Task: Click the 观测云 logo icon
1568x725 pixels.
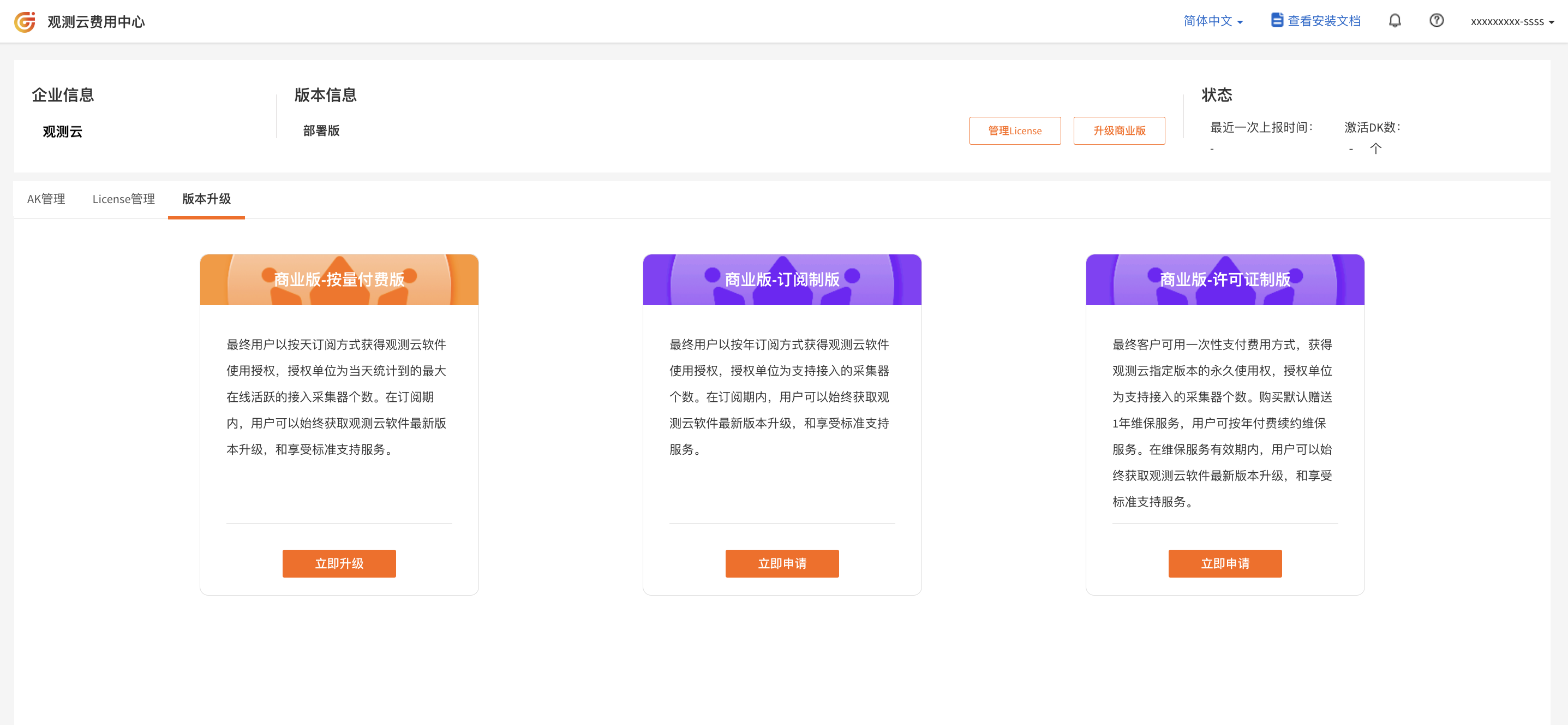Action: point(25,21)
